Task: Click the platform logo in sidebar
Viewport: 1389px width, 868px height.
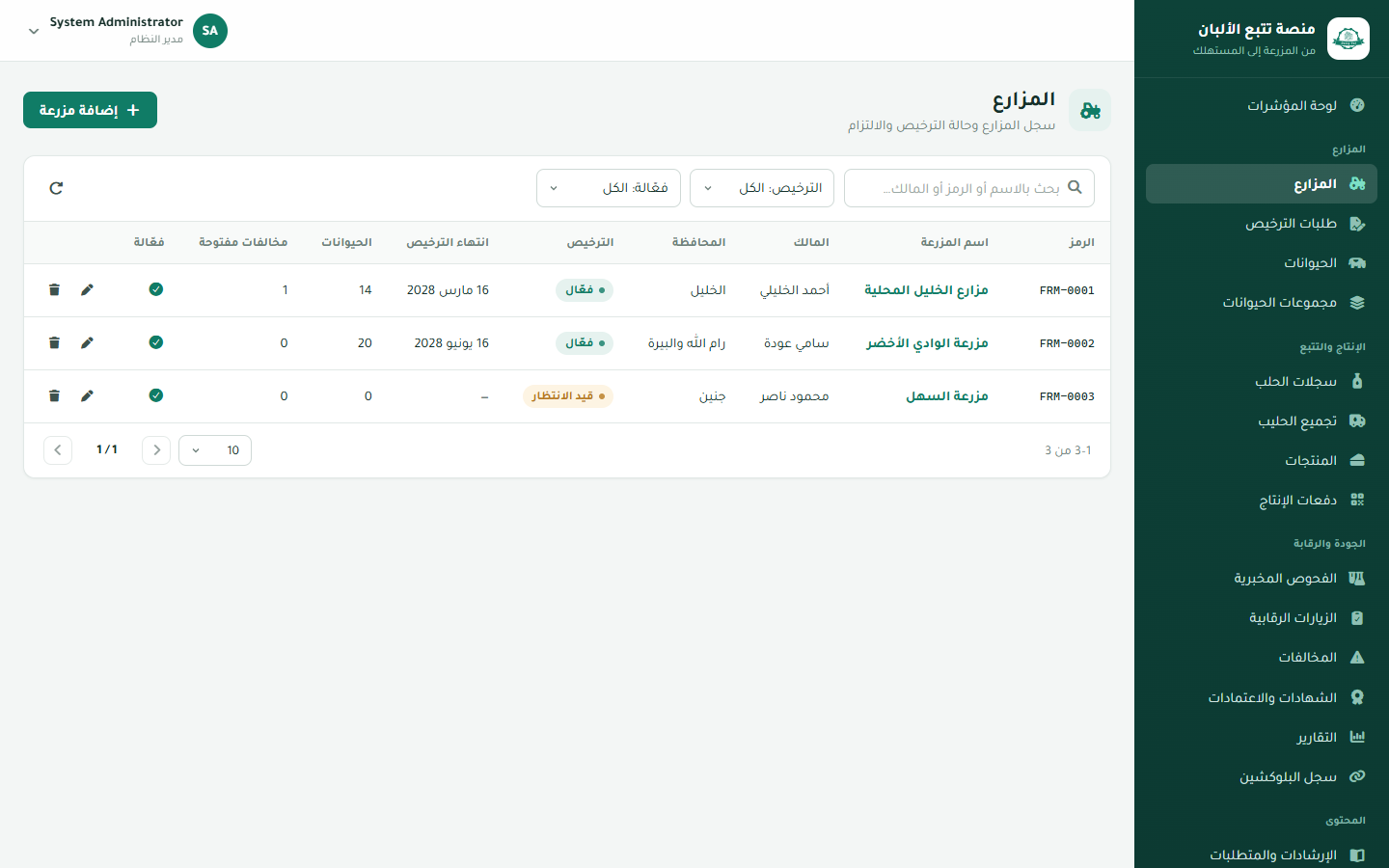Action: pos(1348,39)
